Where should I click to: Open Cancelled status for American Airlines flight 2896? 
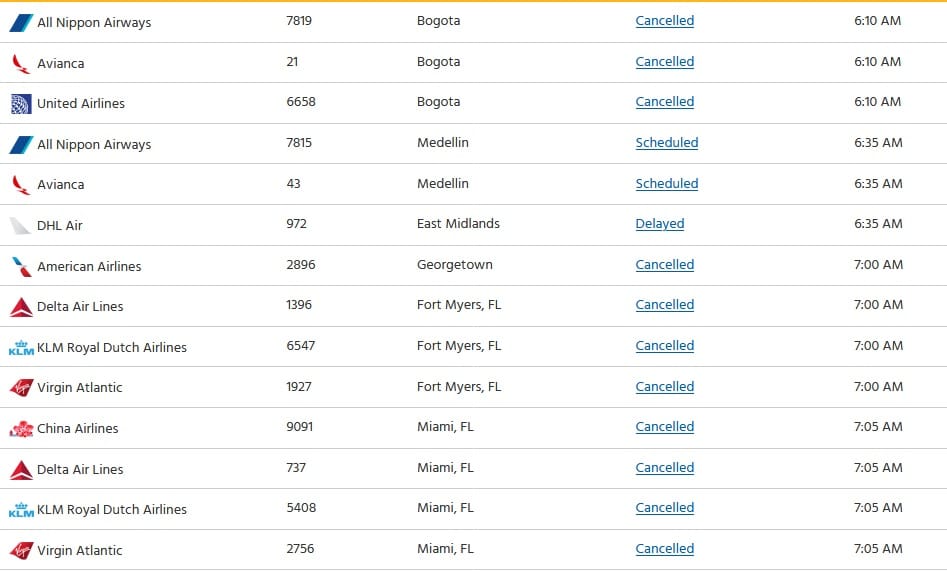point(664,265)
